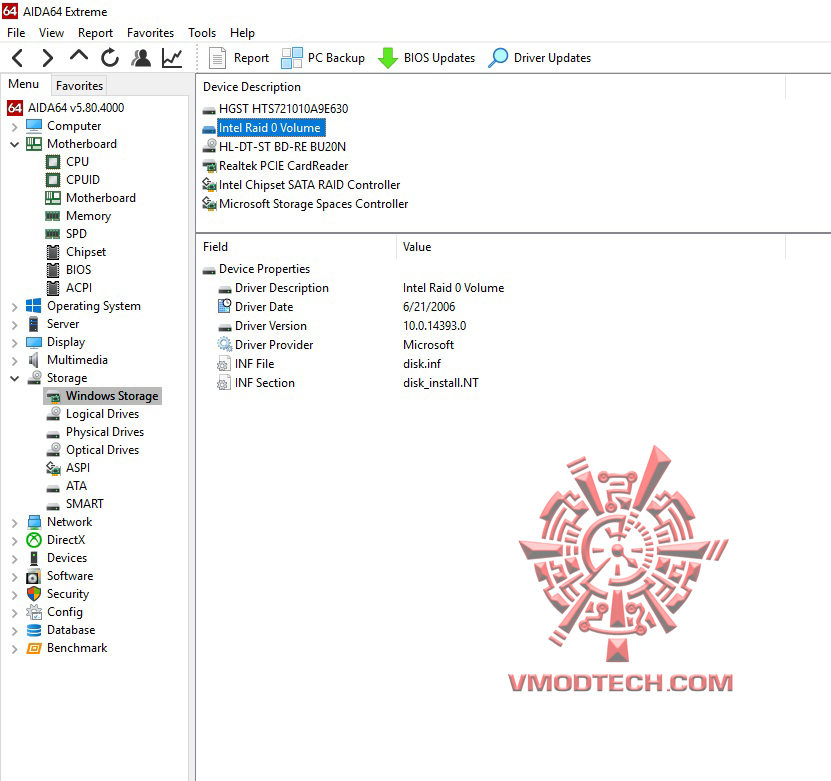Click the back navigation arrow
The image size is (831, 781).
coord(16,58)
